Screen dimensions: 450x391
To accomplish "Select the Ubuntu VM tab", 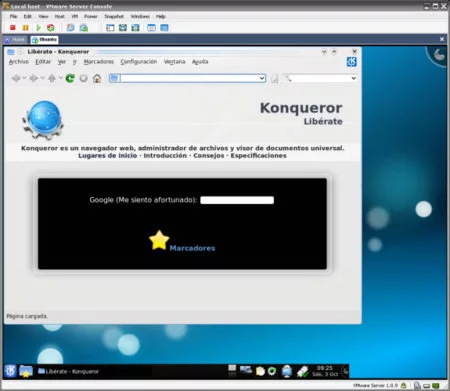I will (x=44, y=40).
